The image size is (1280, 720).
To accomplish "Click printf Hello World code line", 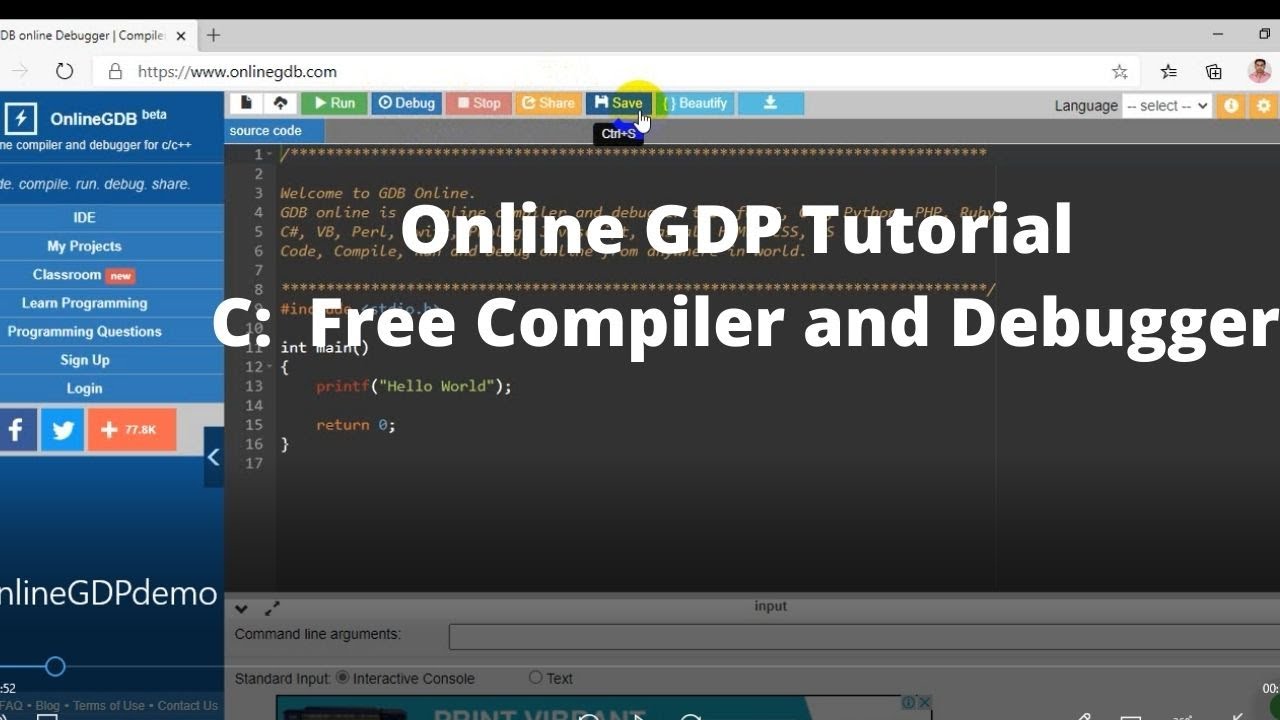I will point(414,386).
